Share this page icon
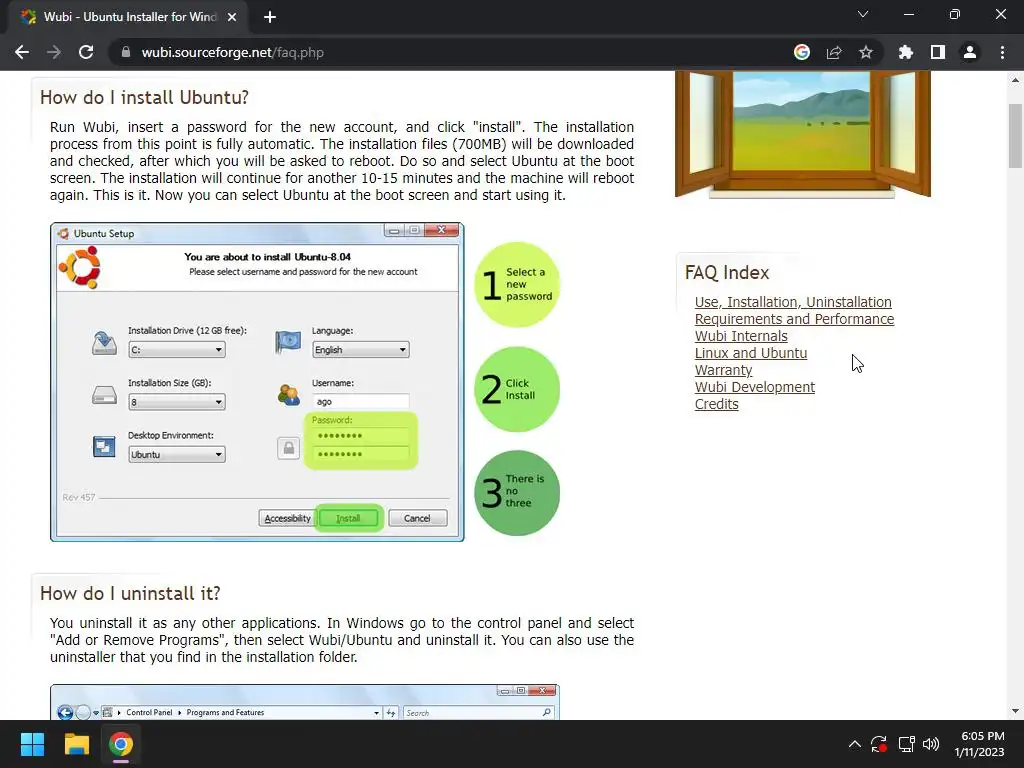 click(834, 52)
